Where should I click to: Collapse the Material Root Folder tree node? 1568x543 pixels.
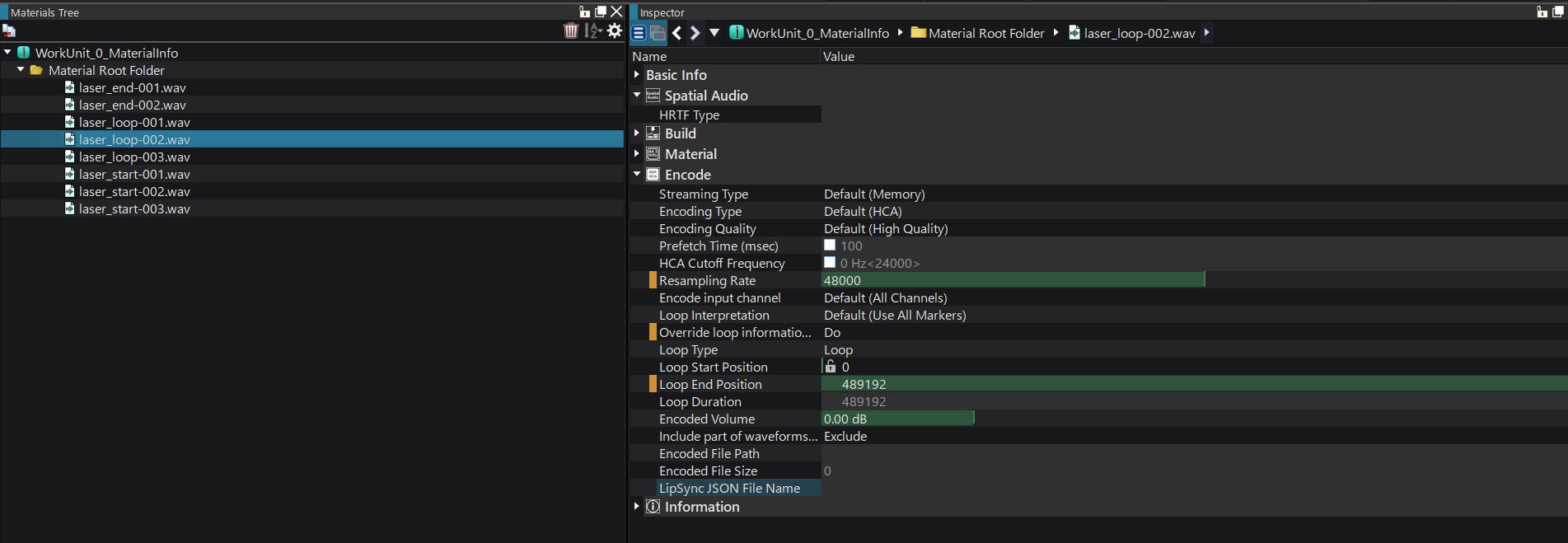[21, 70]
